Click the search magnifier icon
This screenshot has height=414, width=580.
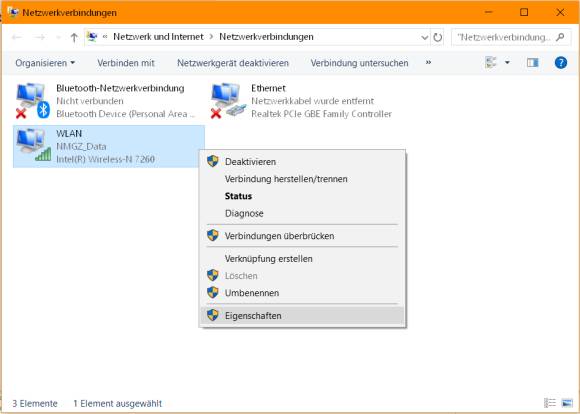click(560, 37)
